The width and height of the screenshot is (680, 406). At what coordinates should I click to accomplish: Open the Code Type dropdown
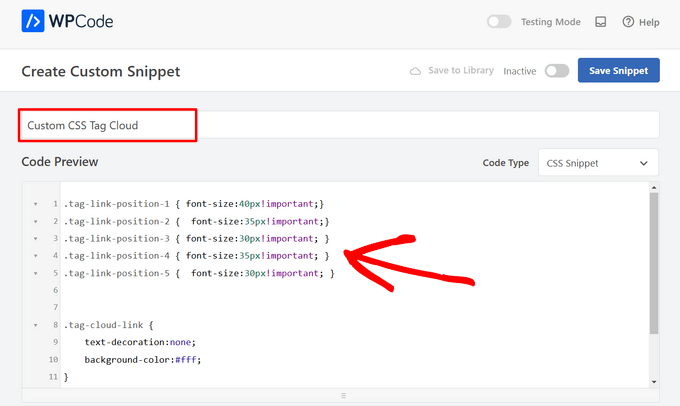tap(598, 163)
